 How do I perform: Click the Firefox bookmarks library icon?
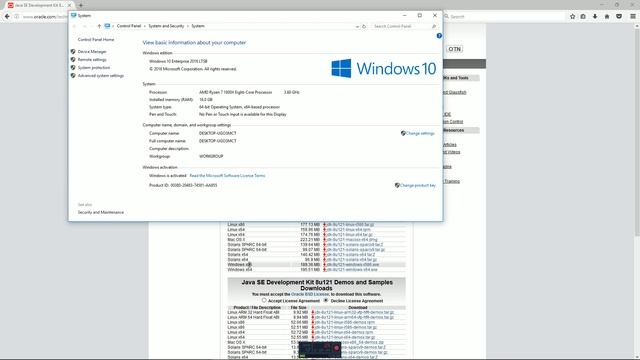coord(583,16)
